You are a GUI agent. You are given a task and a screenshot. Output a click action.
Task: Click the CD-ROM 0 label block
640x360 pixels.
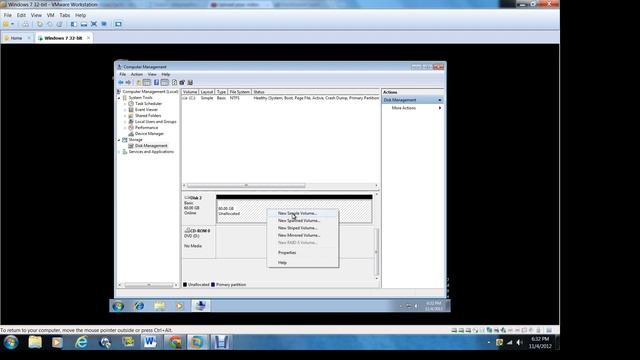click(198, 242)
